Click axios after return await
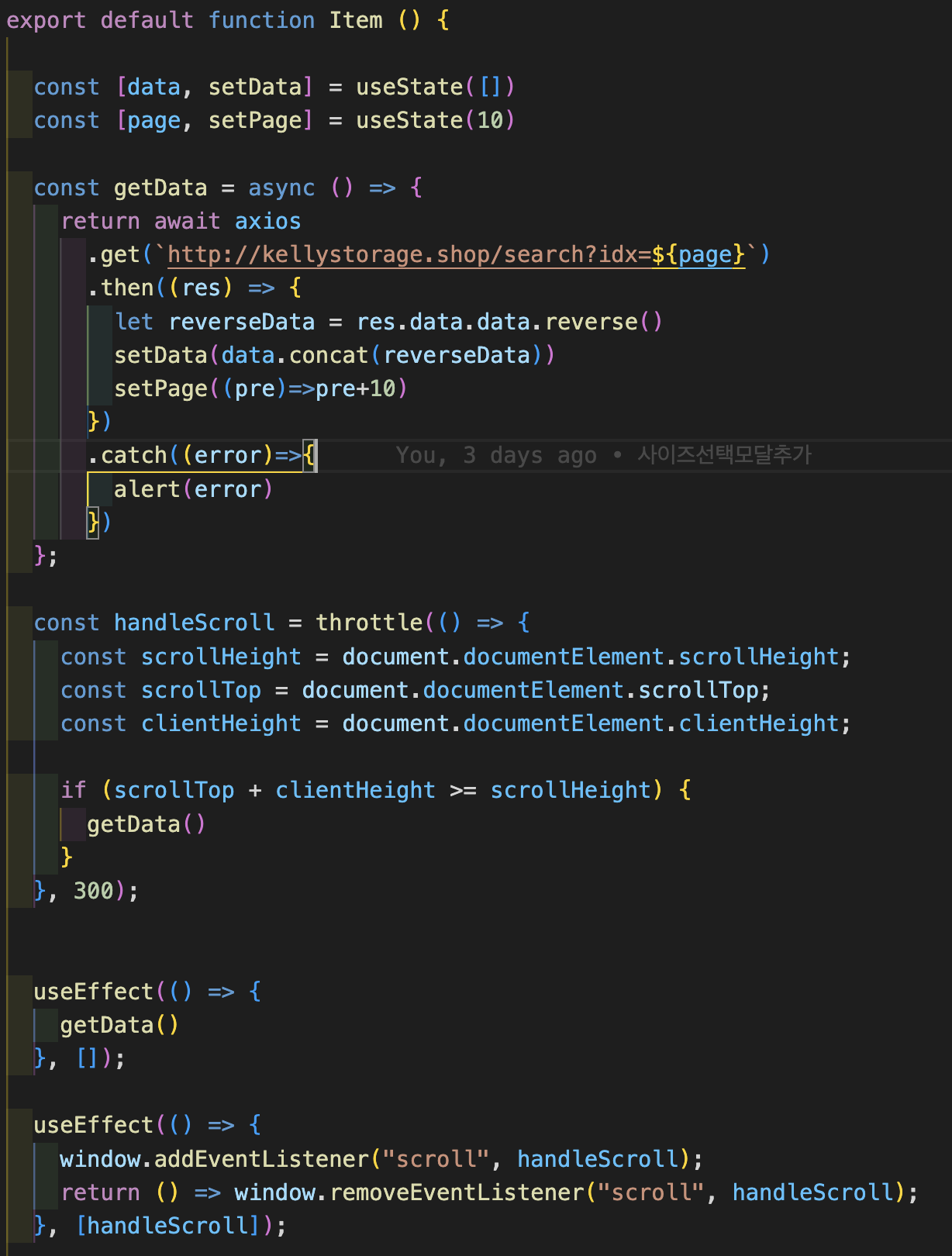 click(267, 222)
